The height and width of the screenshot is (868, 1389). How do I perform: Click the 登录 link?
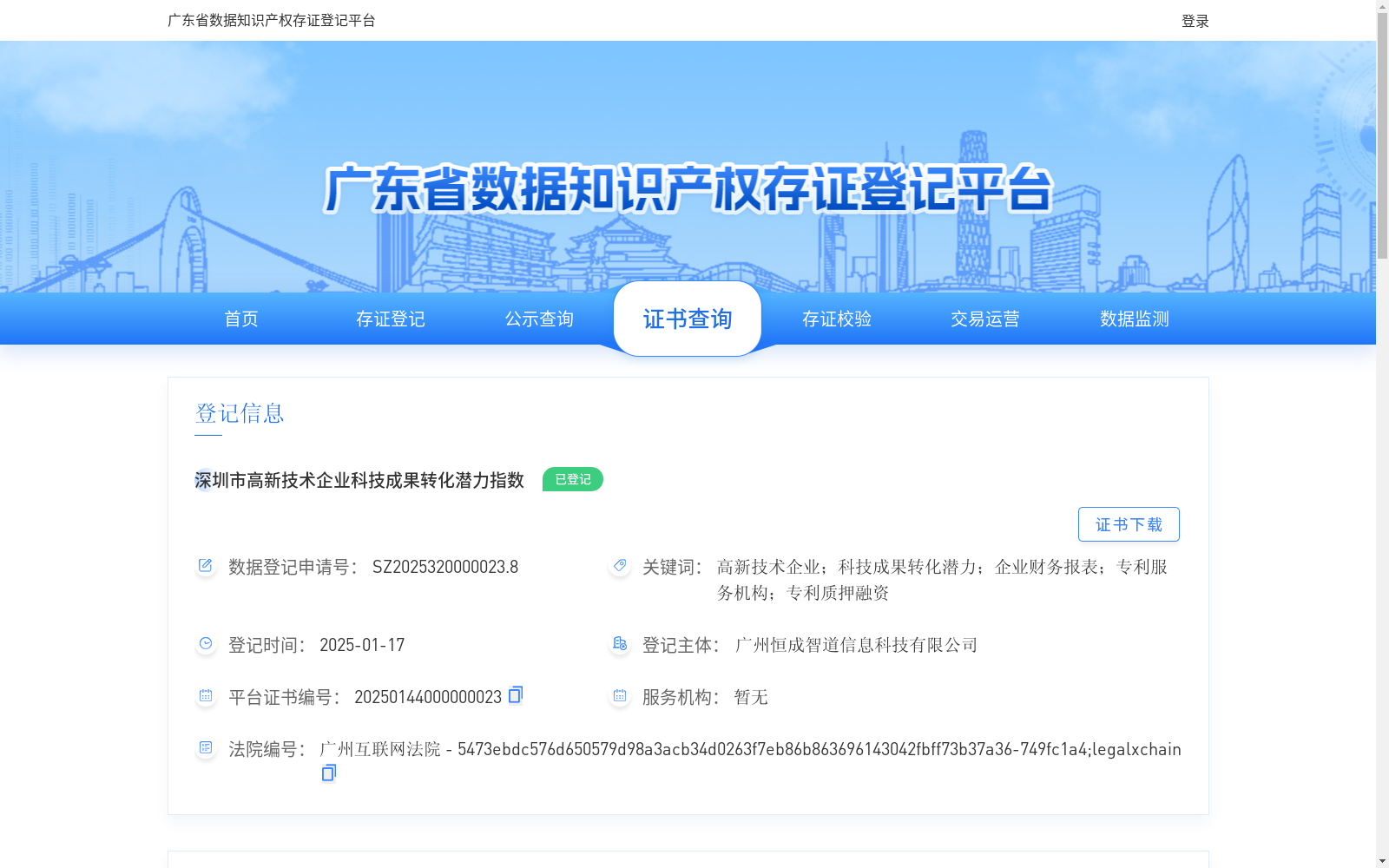click(1195, 21)
